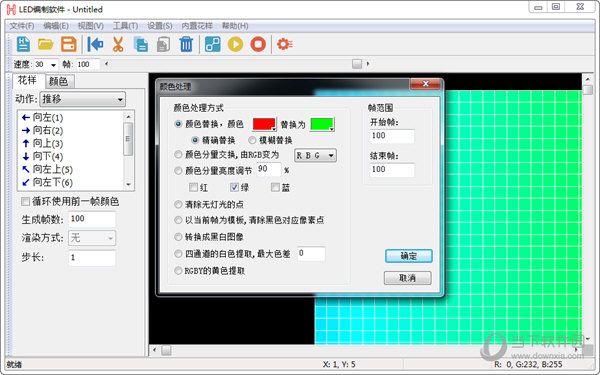Save project with the orange floppy icon
Screen dimensions: 600x375
[69, 44]
